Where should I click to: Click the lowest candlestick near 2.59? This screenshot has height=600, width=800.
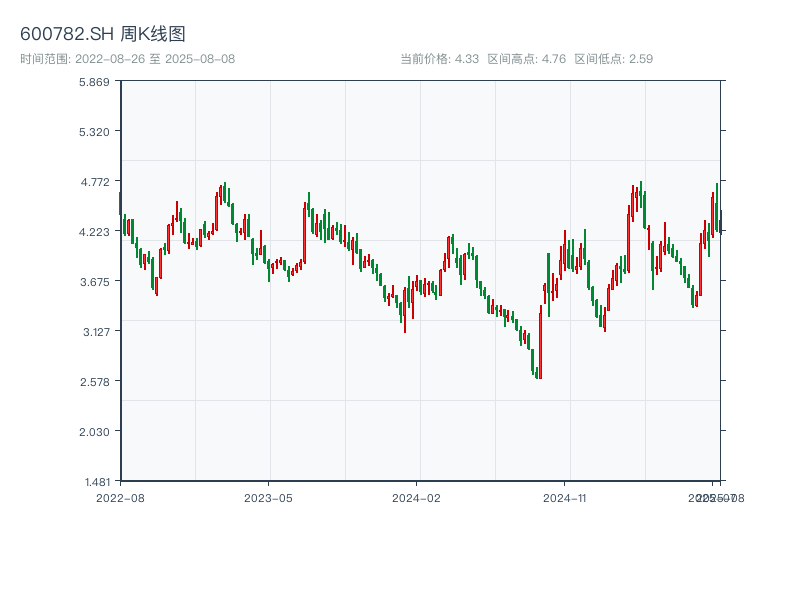click(538, 374)
